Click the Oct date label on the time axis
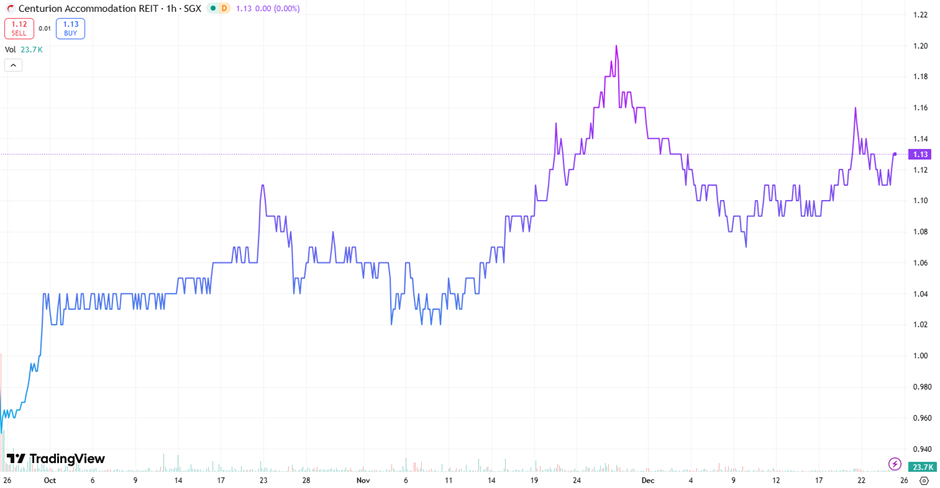The height and width of the screenshot is (488, 940). click(x=50, y=480)
